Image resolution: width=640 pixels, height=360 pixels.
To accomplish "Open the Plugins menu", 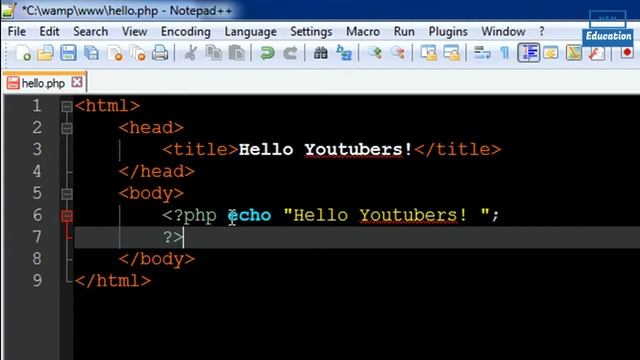I will pos(448,31).
